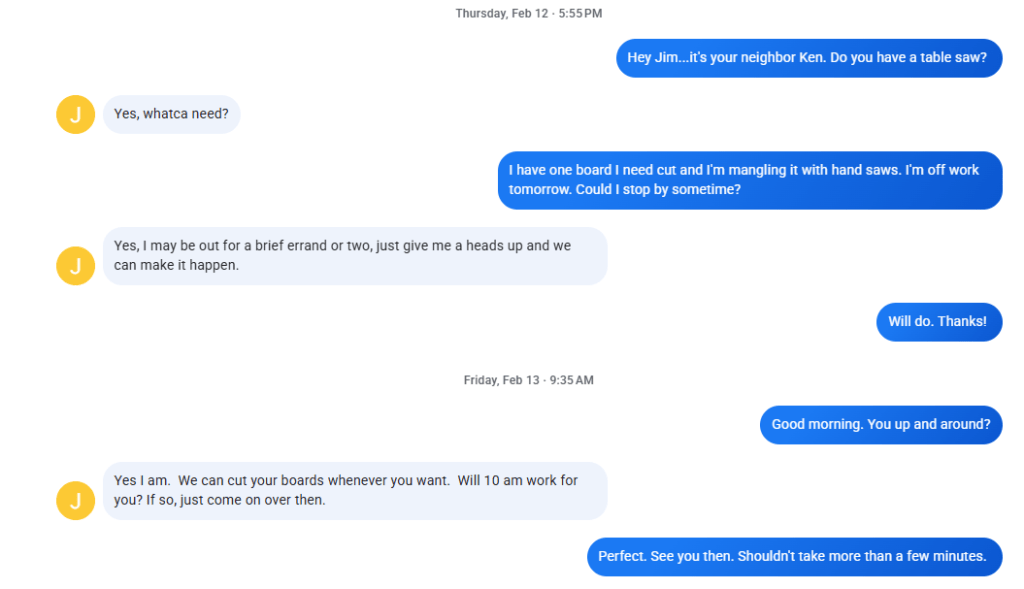This screenshot has height=589, width=1024.
Task: Click the "Yes, whatca need?" reply bubble
Action: [x=171, y=114]
